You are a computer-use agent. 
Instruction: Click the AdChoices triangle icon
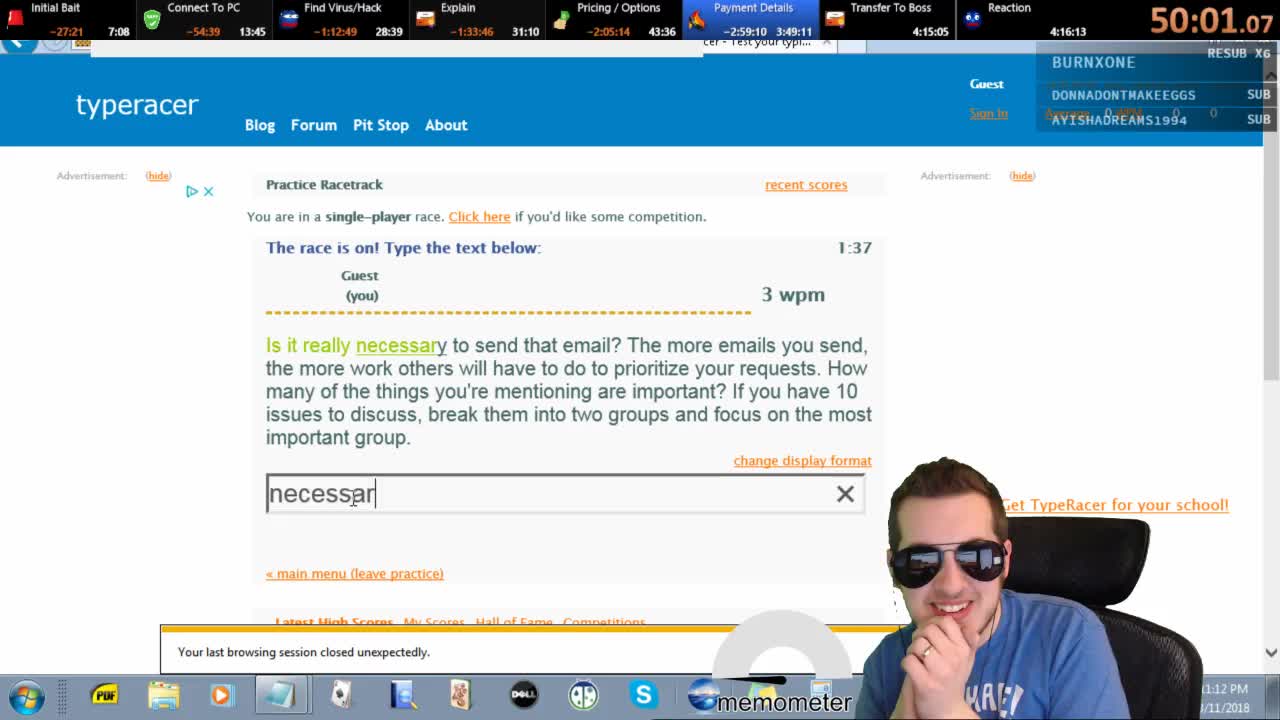point(191,191)
